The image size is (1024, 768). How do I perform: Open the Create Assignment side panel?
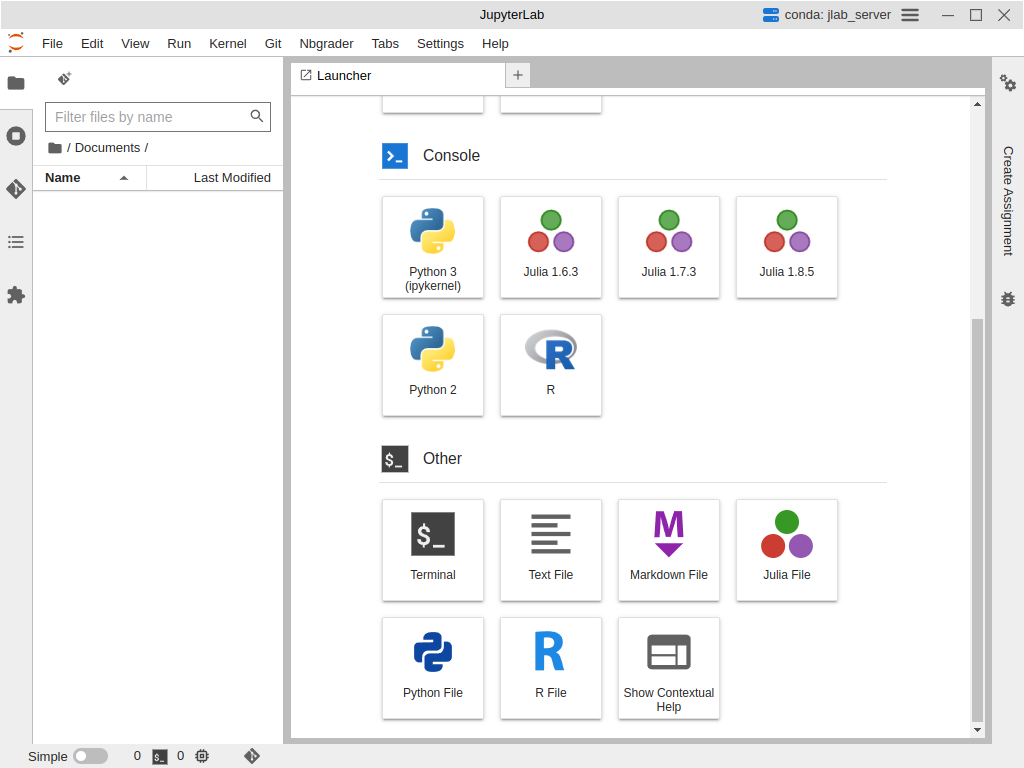1008,200
